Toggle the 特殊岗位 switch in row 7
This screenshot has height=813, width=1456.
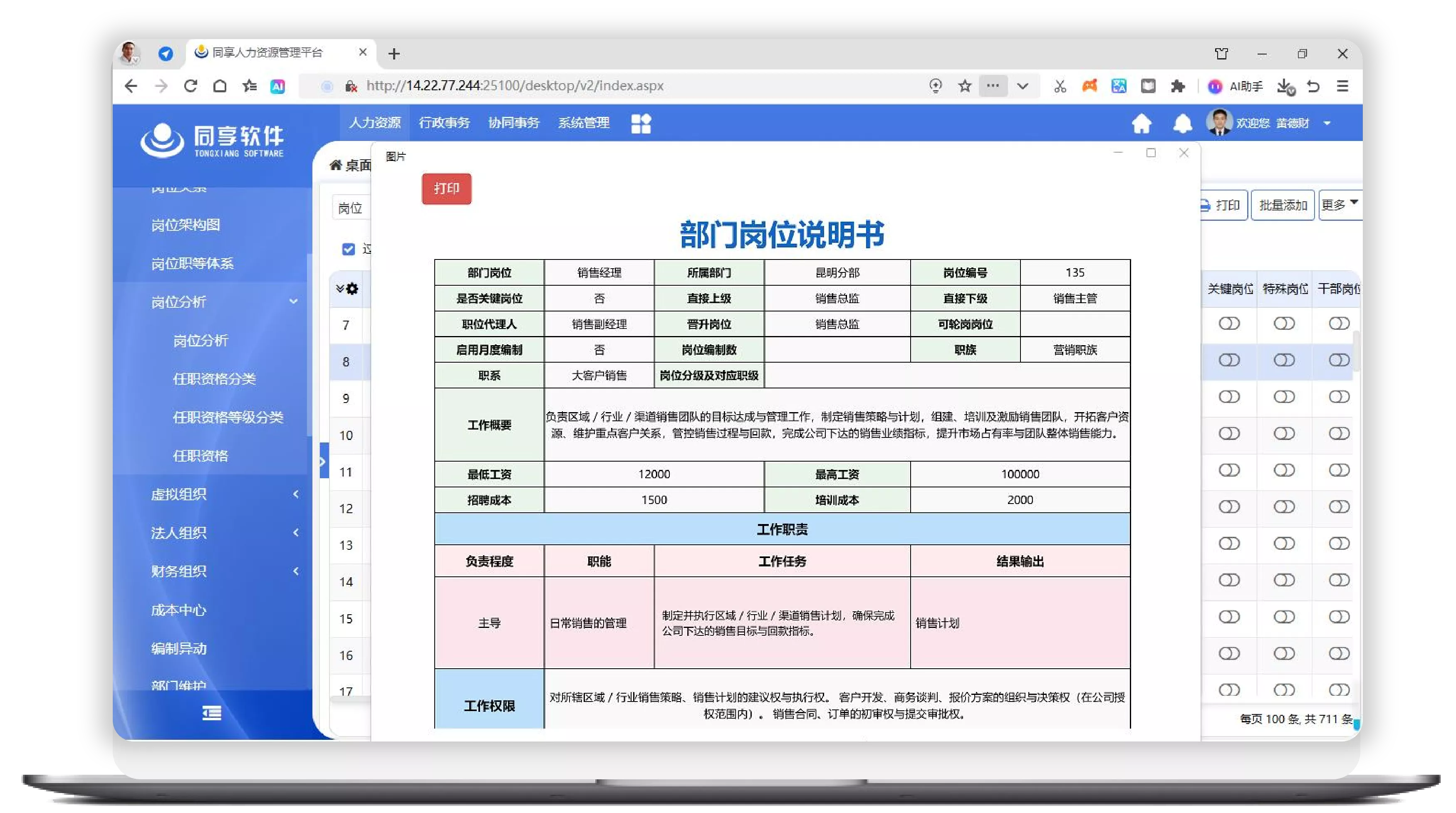click(1284, 323)
